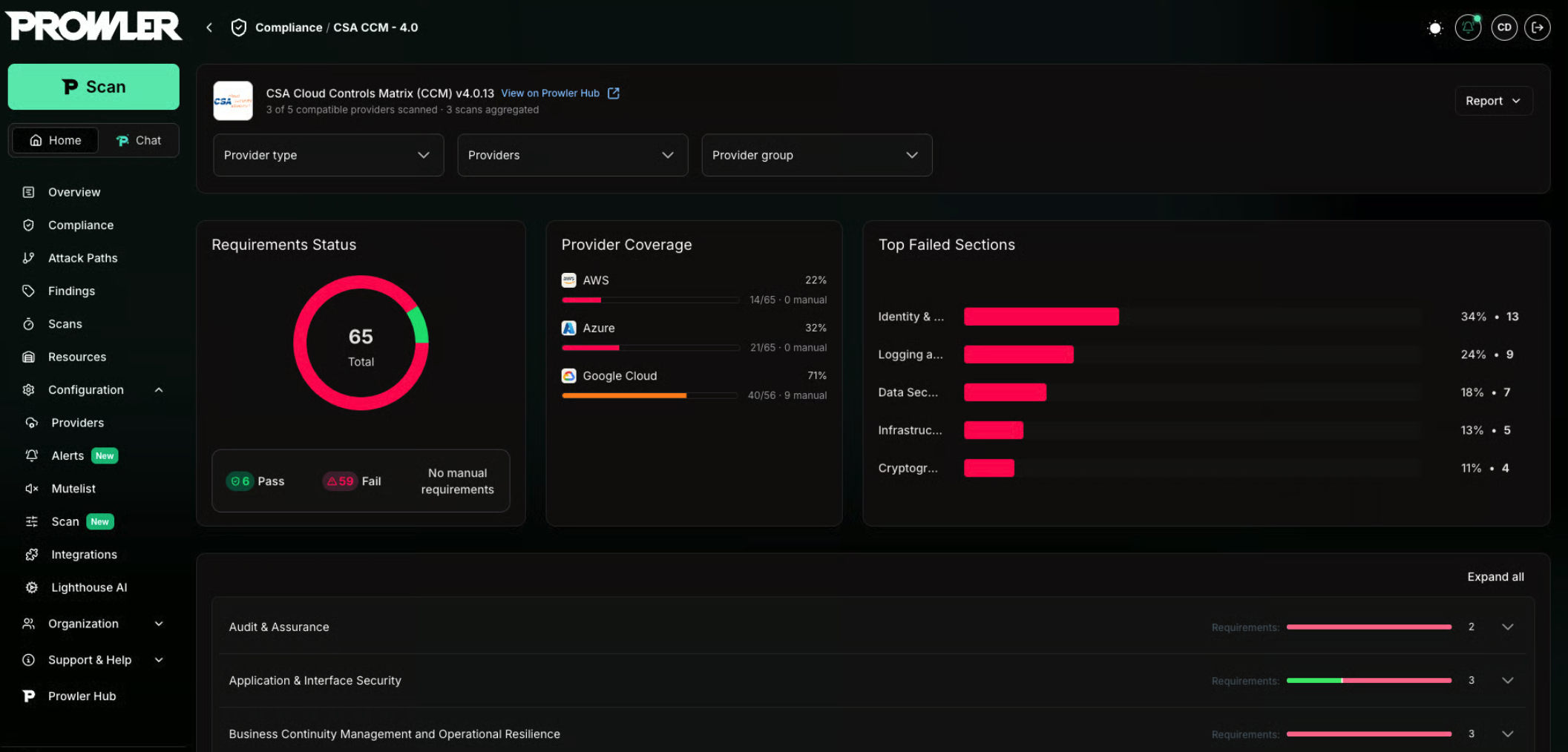Click the Google Cloud provider logo
The width and height of the screenshot is (1568, 752).
click(x=568, y=376)
